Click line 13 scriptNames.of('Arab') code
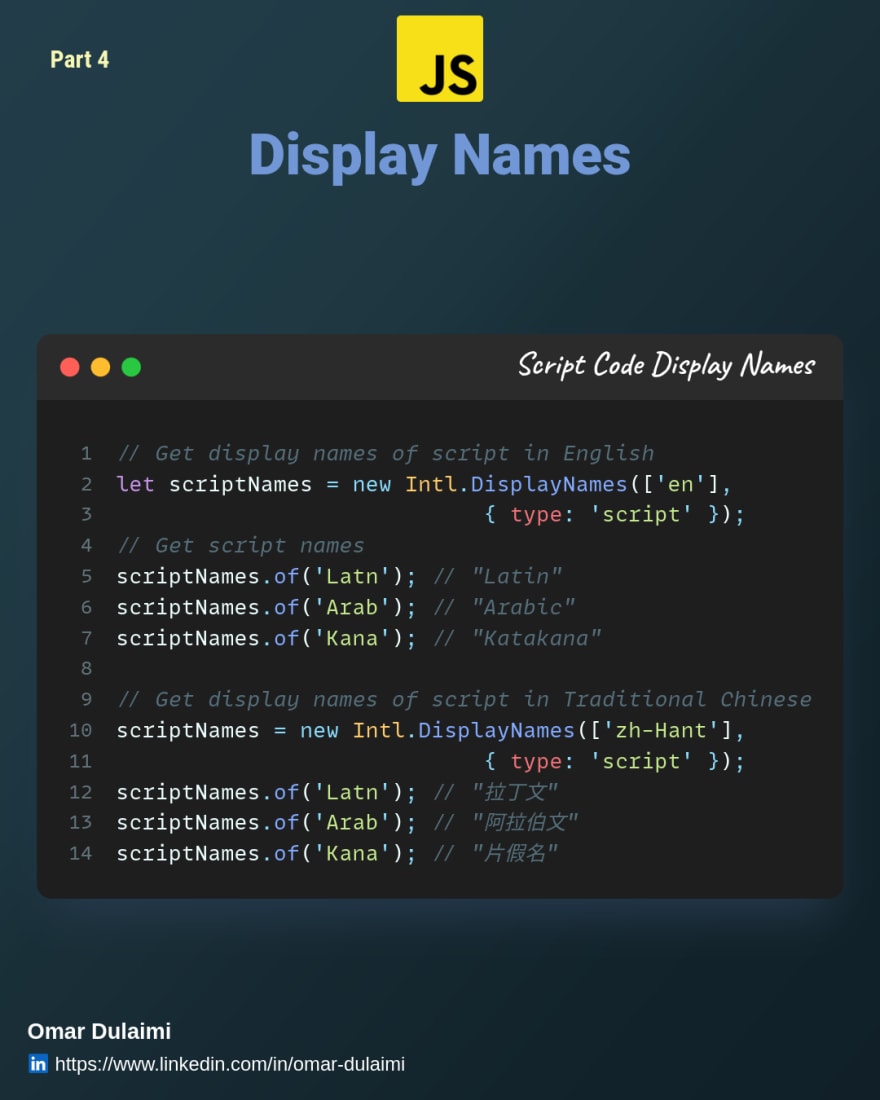Image resolution: width=880 pixels, height=1100 pixels. tap(267, 822)
